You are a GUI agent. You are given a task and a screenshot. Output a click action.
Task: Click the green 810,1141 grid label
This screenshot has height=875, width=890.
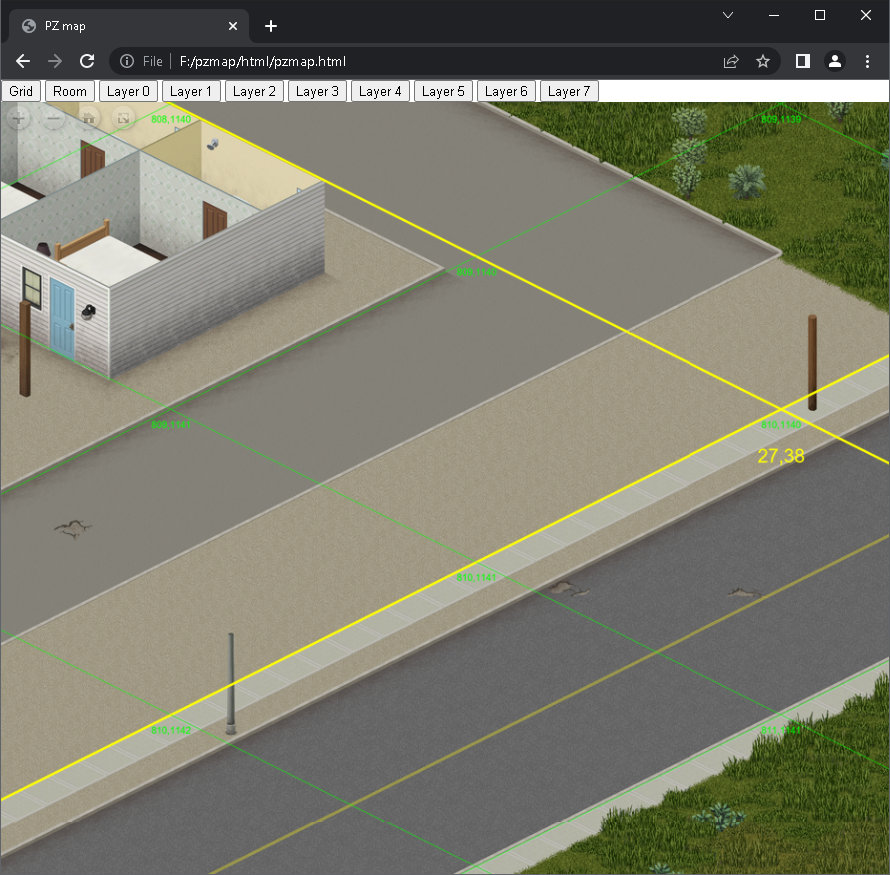pos(476,577)
